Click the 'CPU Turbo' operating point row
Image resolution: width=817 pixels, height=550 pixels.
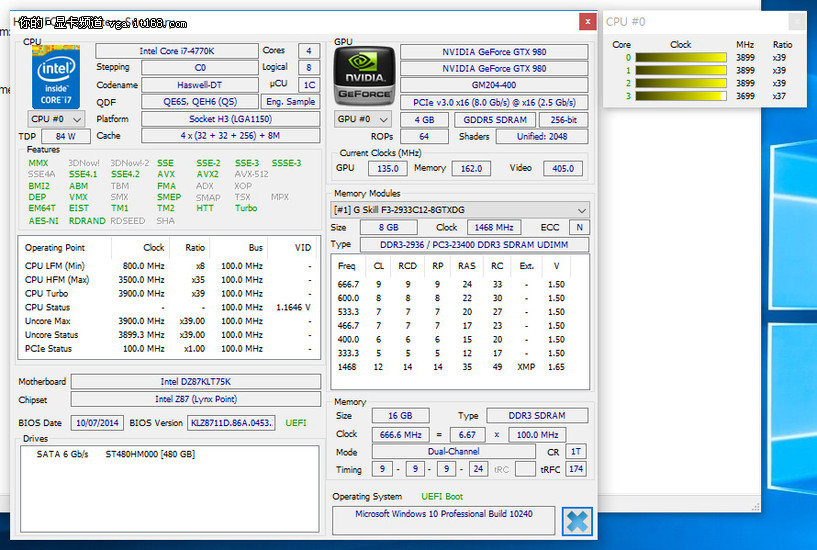pos(168,294)
